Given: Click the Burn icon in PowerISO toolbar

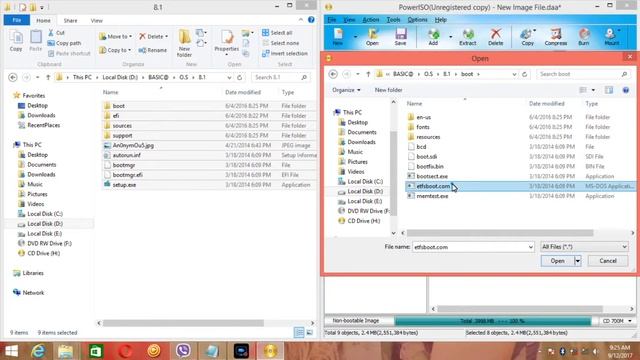Looking at the screenshot, I should coord(584,36).
